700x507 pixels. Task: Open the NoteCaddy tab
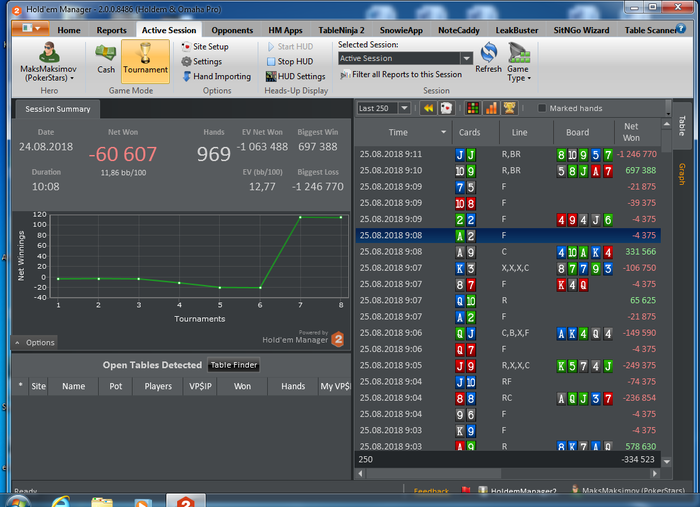click(458, 30)
